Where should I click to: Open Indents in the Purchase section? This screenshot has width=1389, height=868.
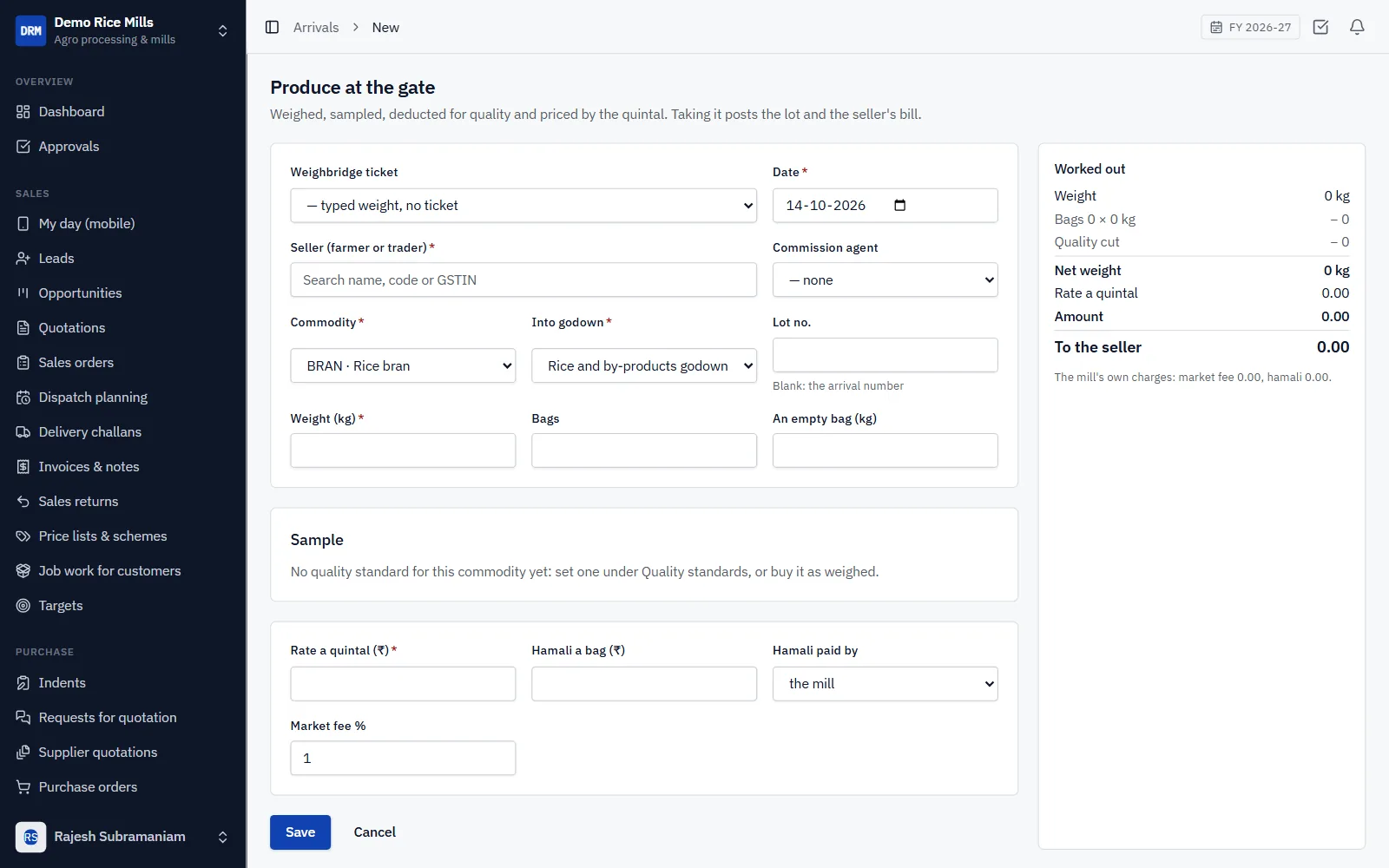tap(122, 683)
